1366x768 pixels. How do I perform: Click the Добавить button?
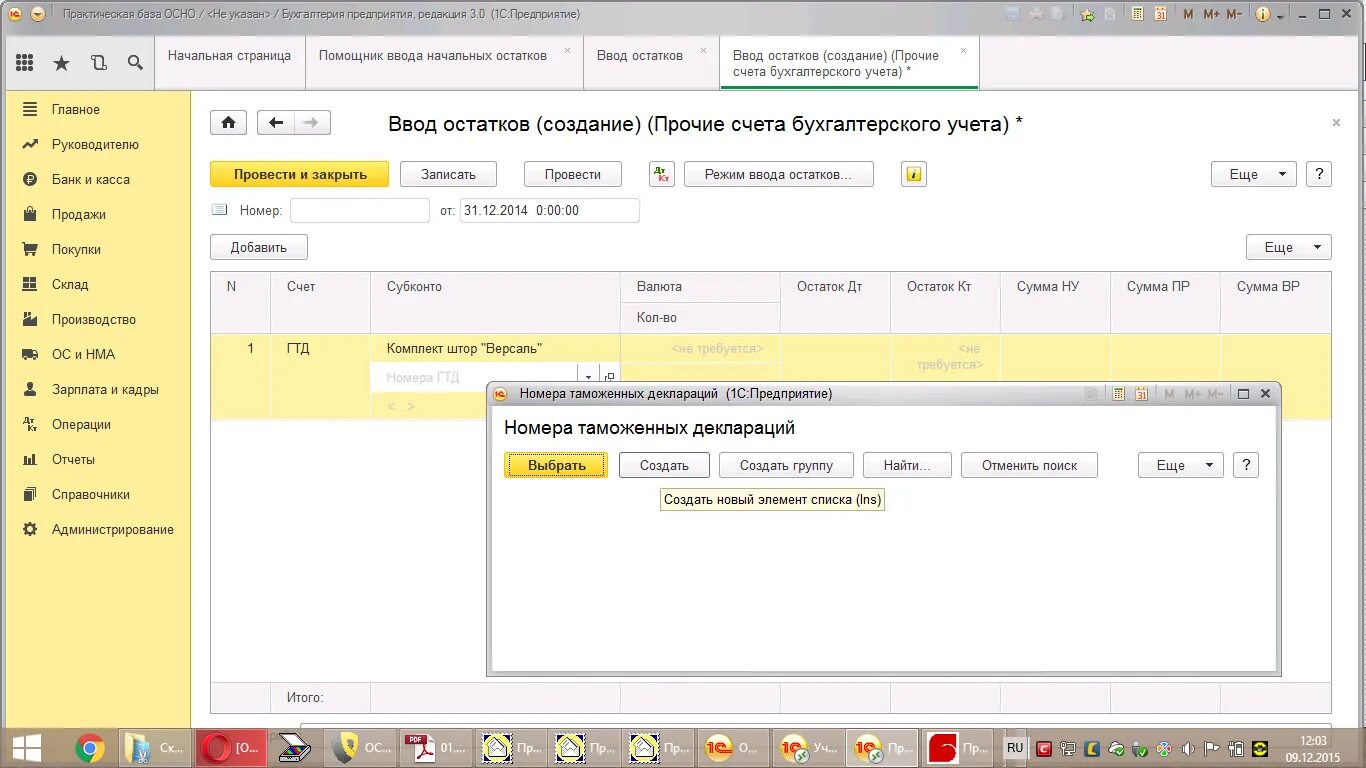(259, 247)
